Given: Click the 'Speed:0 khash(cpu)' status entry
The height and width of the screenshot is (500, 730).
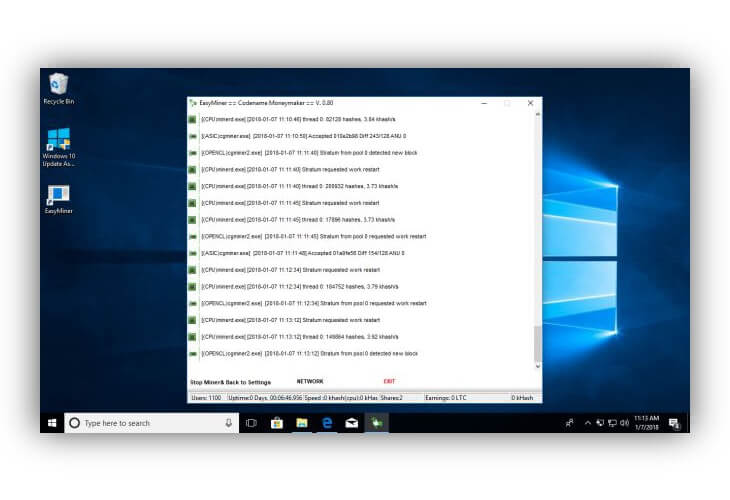Looking at the screenshot, I should 341,398.
